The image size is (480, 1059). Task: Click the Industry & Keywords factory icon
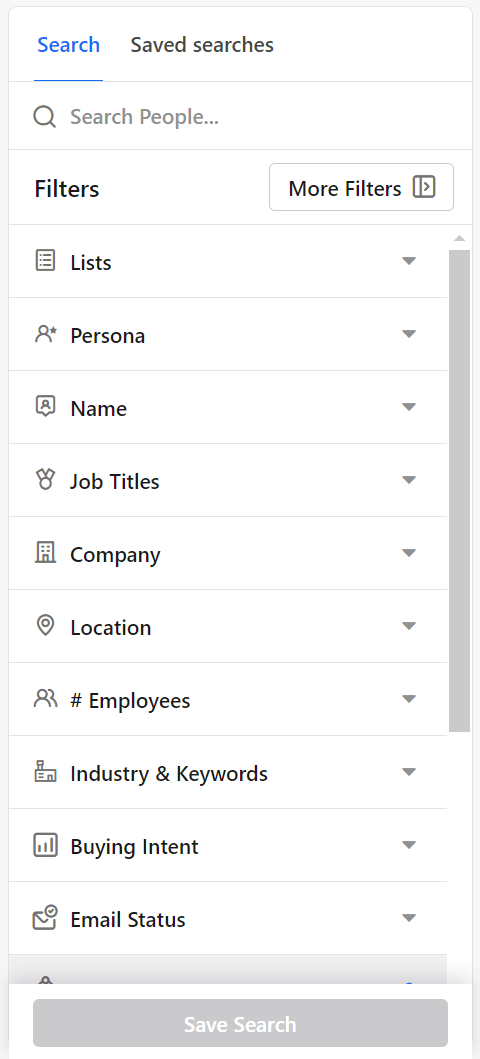pyautogui.click(x=45, y=771)
